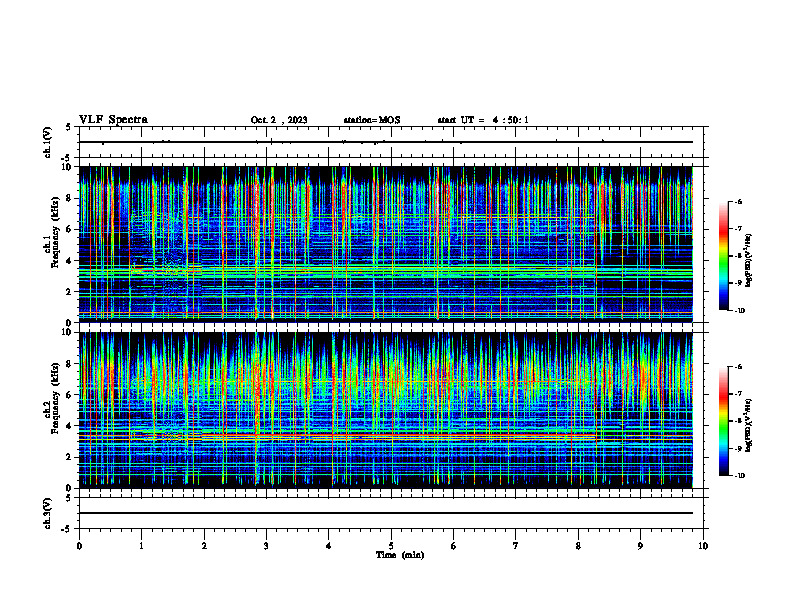Click the "VLF Spectra" plot title
Viewport: 792px width, 612px height.
point(113,120)
